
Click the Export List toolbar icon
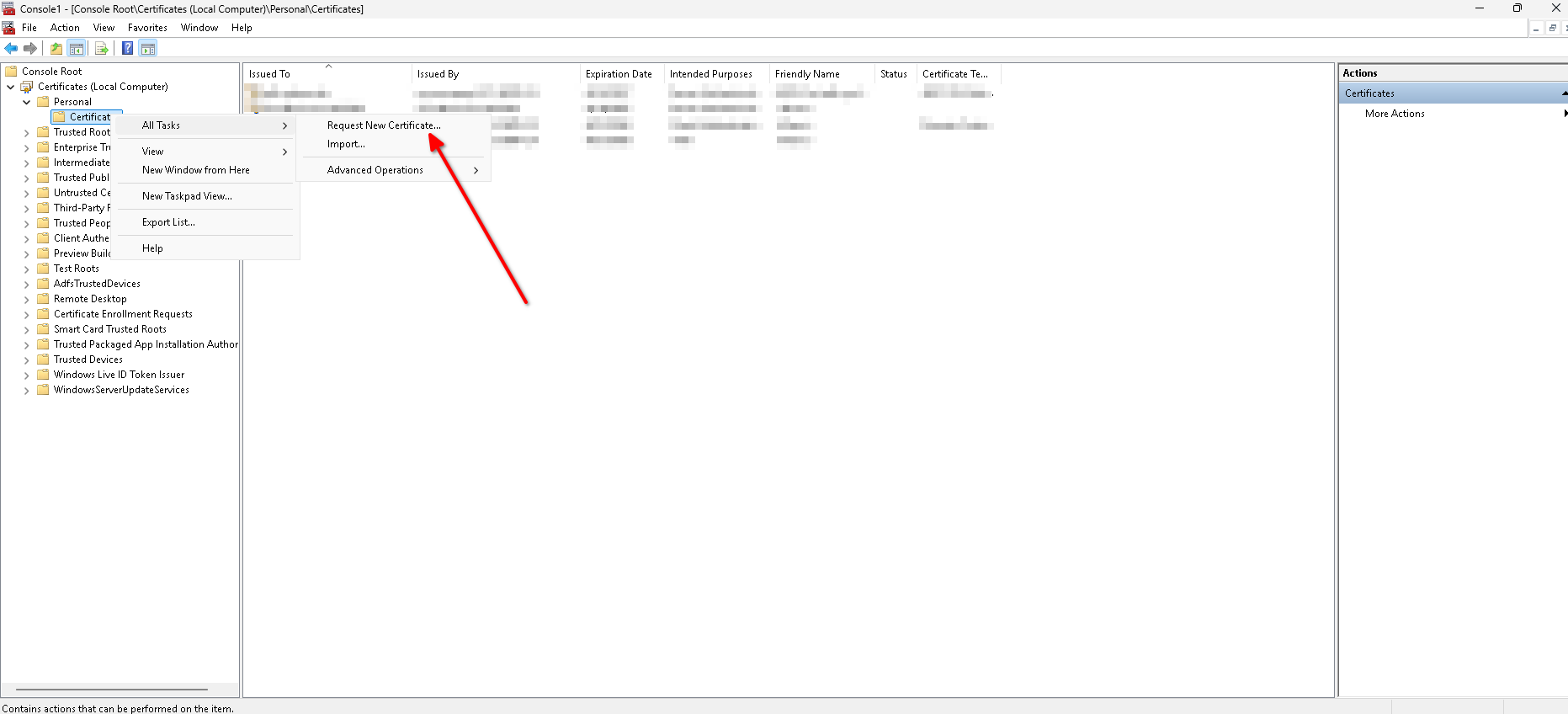click(102, 49)
